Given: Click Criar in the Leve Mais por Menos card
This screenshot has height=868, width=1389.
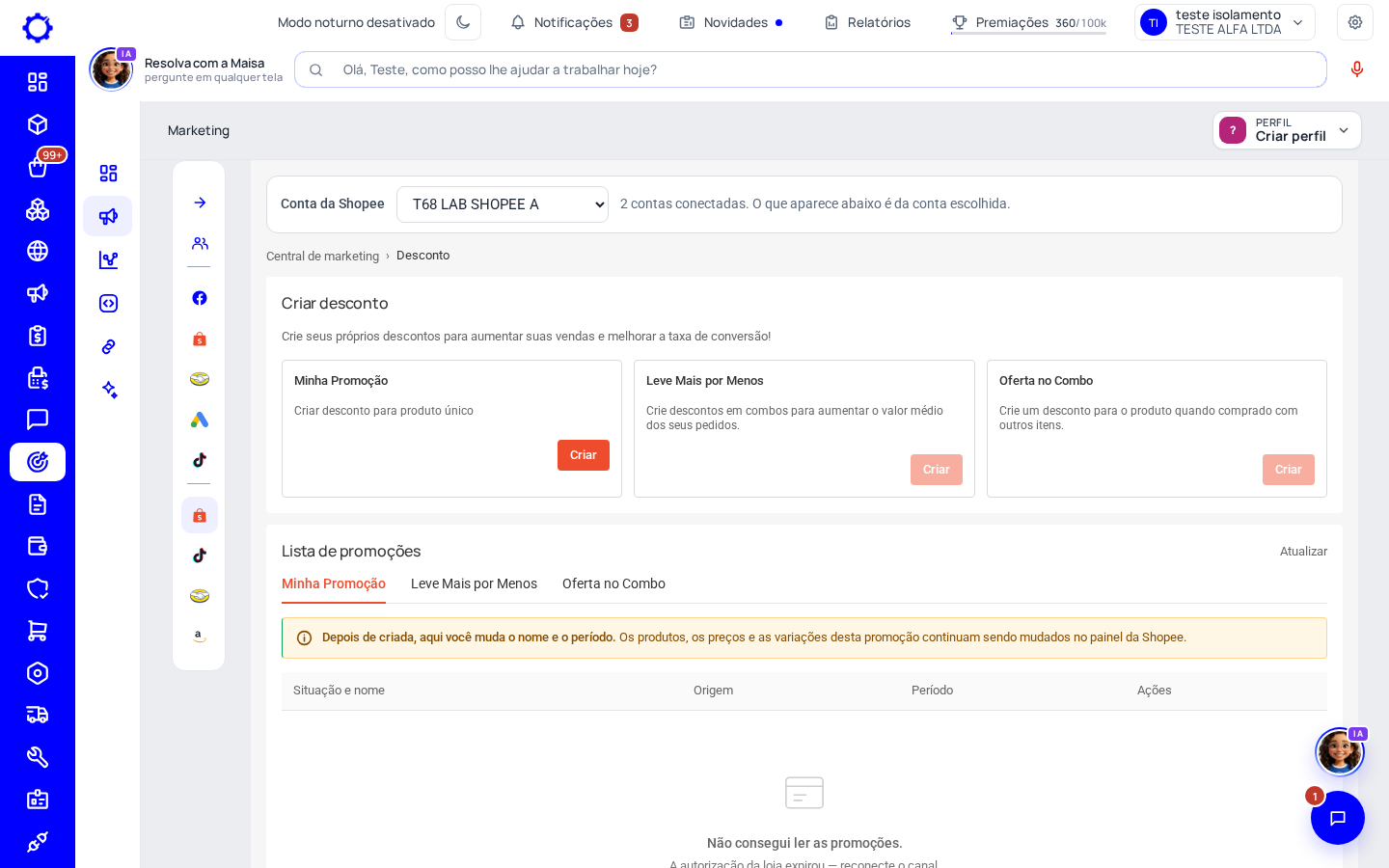Looking at the screenshot, I should click(x=937, y=470).
